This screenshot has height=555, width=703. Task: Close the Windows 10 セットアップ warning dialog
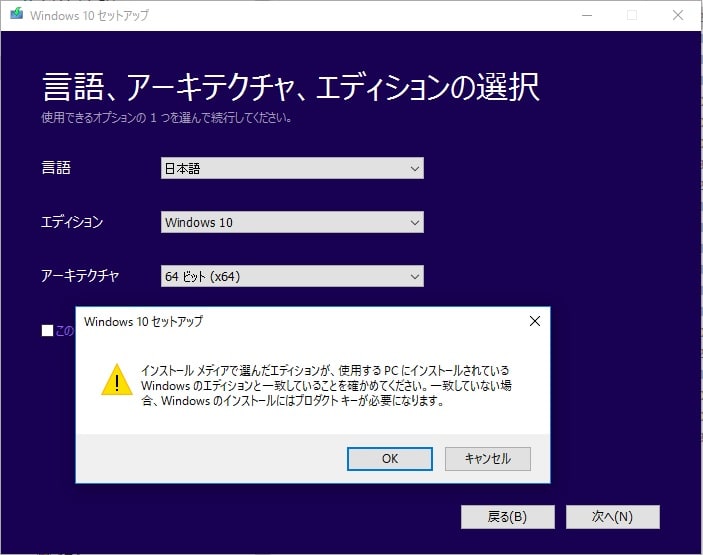pyautogui.click(x=534, y=321)
